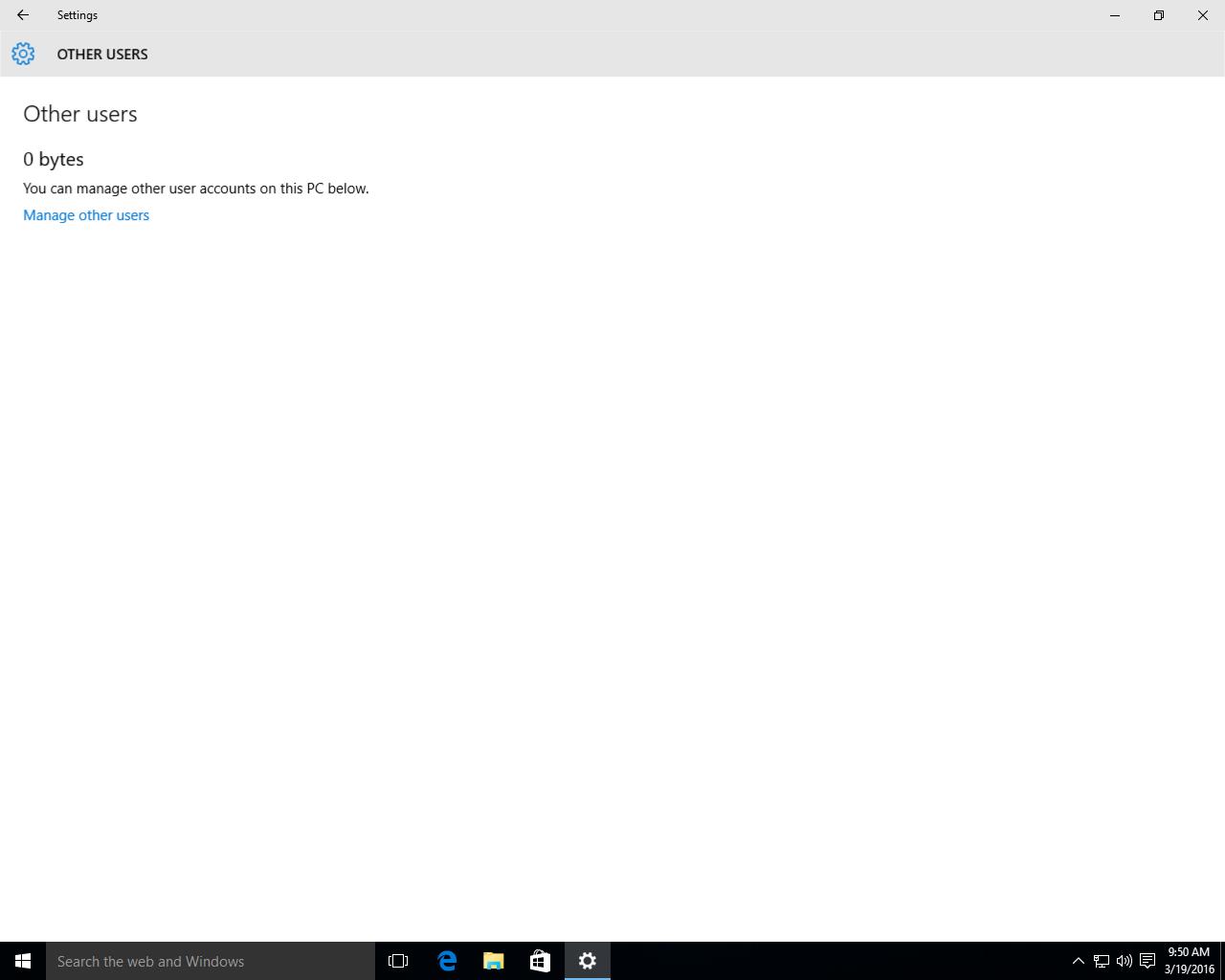Click the 'Other users' page heading
The height and width of the screenshot is (980, 1225).
80,114
